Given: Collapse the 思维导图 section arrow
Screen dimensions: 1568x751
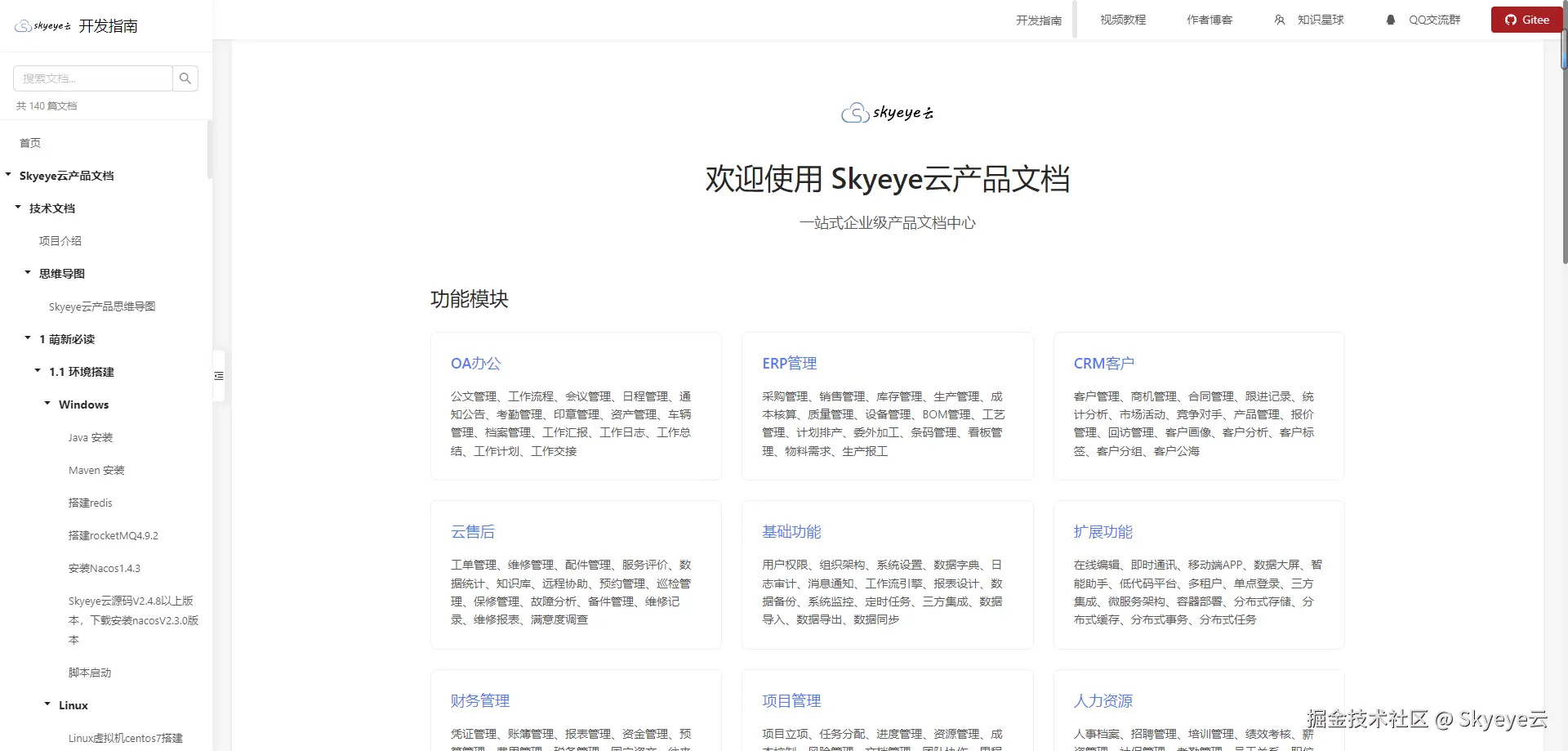Looking at the screenshot, I should point(28,273).
